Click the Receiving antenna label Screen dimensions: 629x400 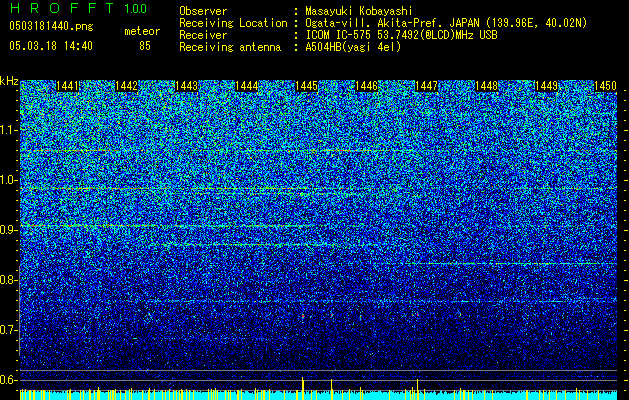(x=230, y=47)
